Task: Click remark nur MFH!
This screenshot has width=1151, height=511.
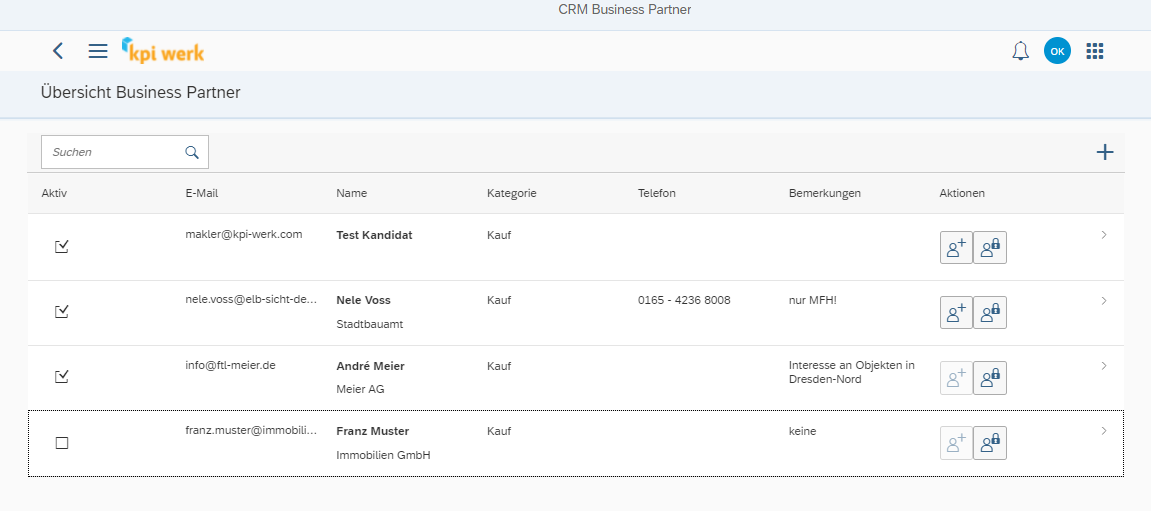Action: point(813,300)
